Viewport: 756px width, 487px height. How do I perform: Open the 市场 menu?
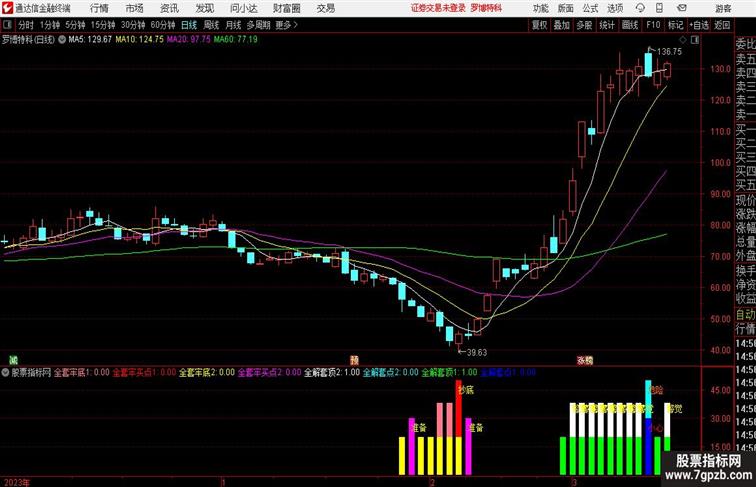(x=134, y=8)
